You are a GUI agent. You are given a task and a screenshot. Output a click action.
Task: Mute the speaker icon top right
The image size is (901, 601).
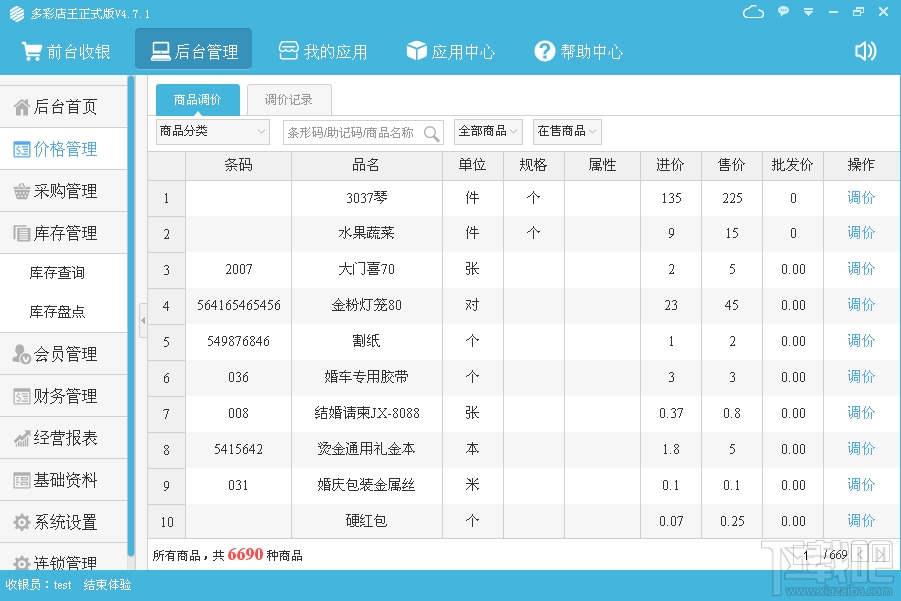(862, 51)
